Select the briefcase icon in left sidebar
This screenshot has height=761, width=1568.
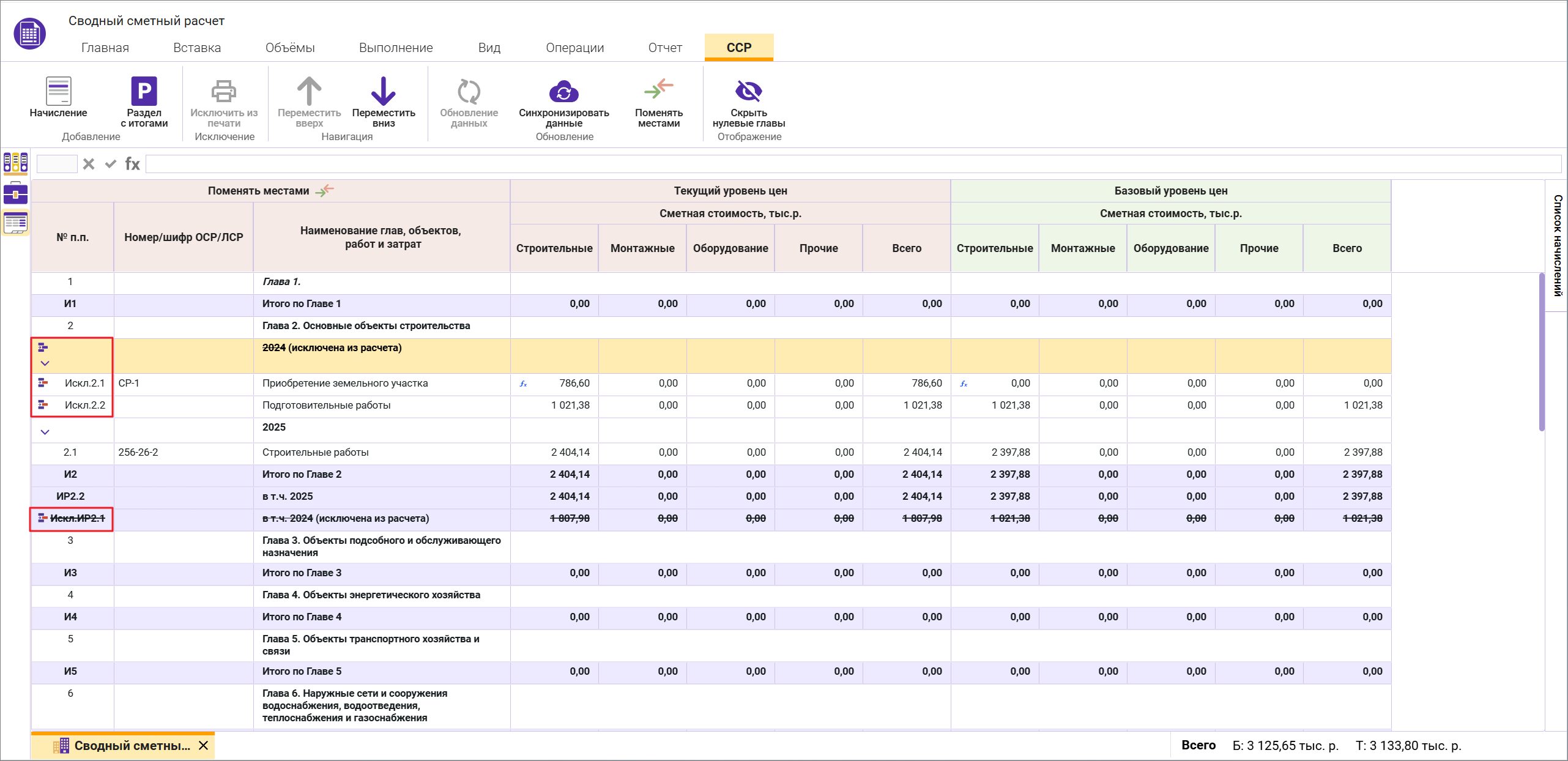(x=15, y=193)
